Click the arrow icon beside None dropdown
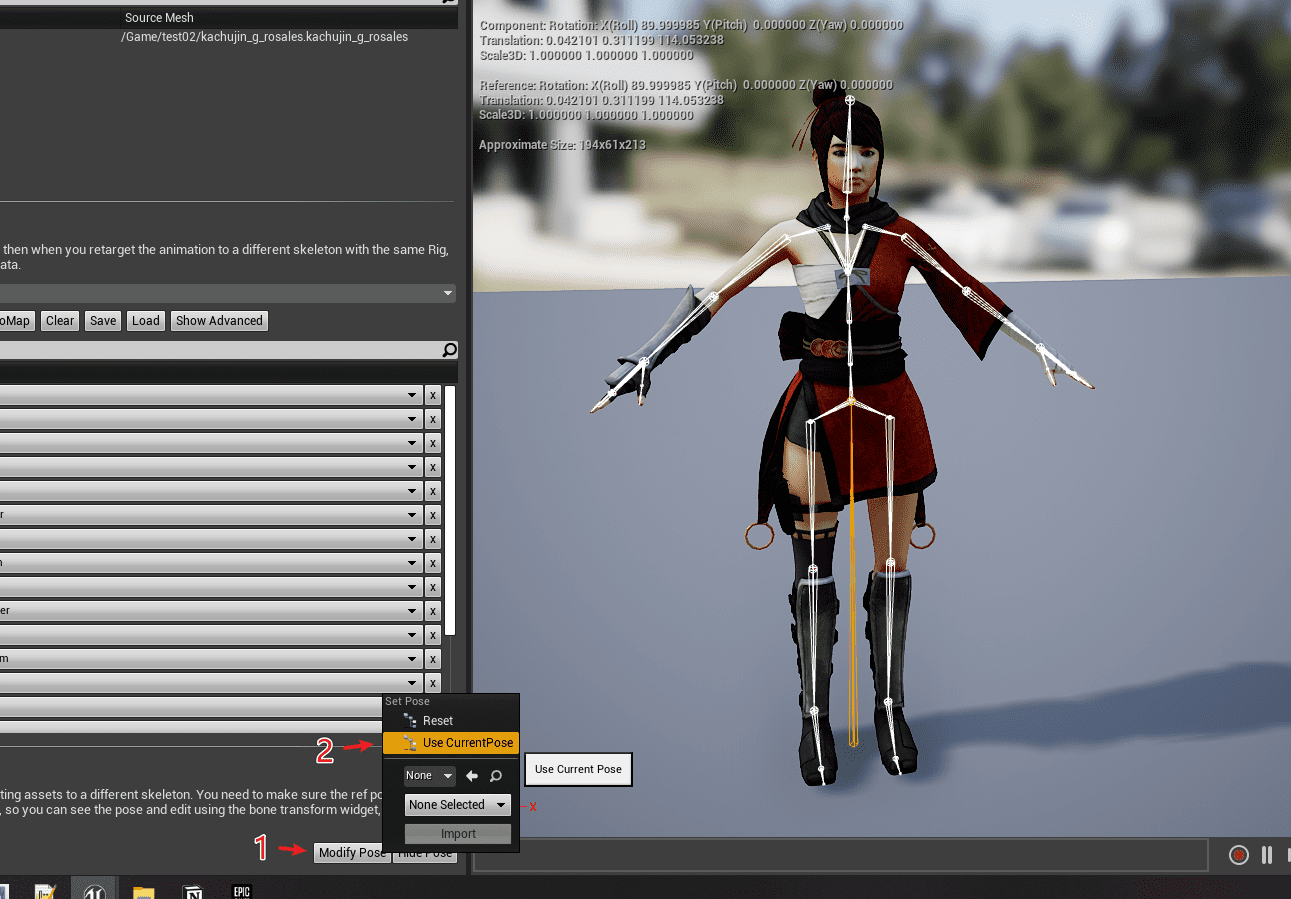The height and width of the screenshot is (899, 1291). coord(472,776)
